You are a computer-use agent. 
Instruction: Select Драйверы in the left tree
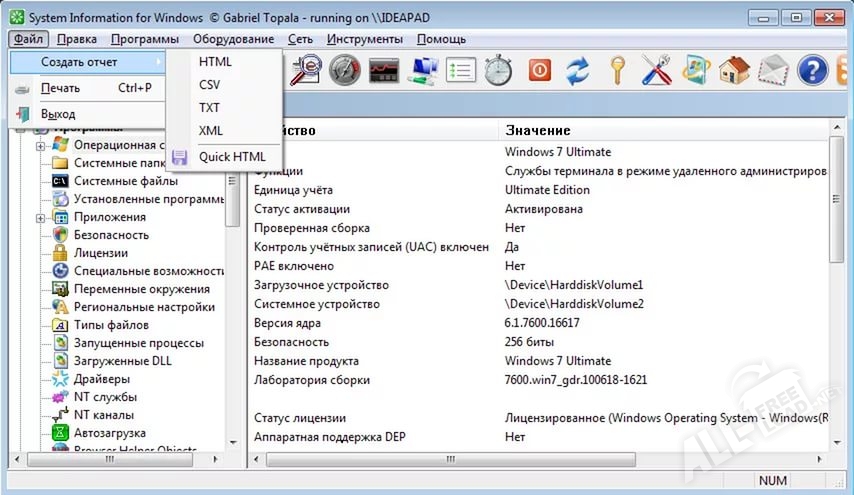(x=101, y=379)
